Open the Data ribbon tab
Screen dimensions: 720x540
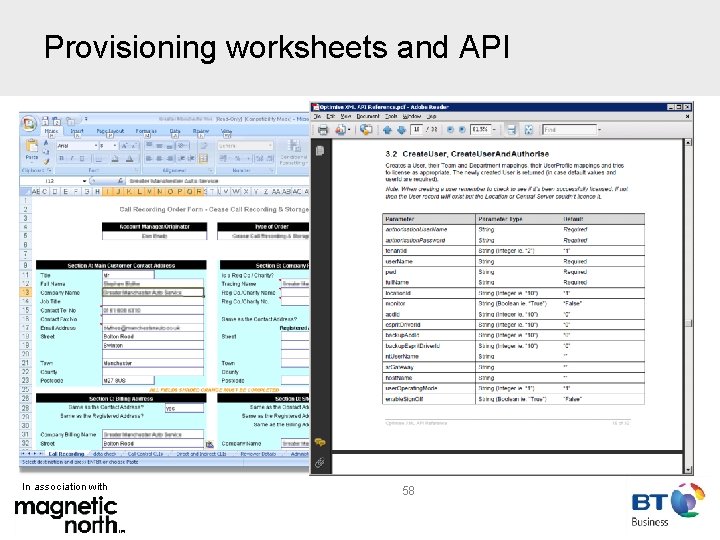click(175, 131)
